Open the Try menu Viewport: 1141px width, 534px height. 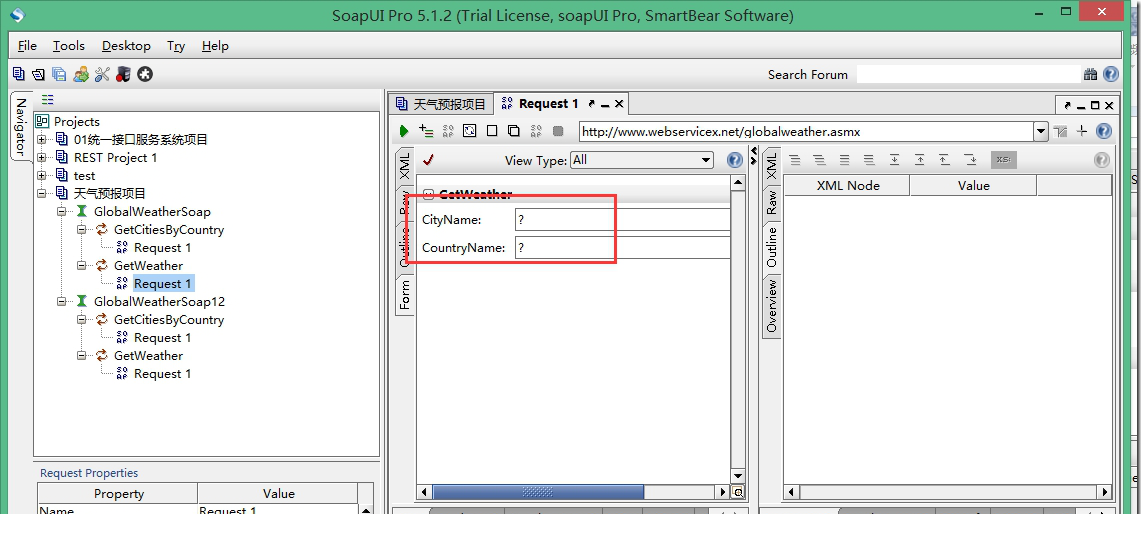click(175, 46)
